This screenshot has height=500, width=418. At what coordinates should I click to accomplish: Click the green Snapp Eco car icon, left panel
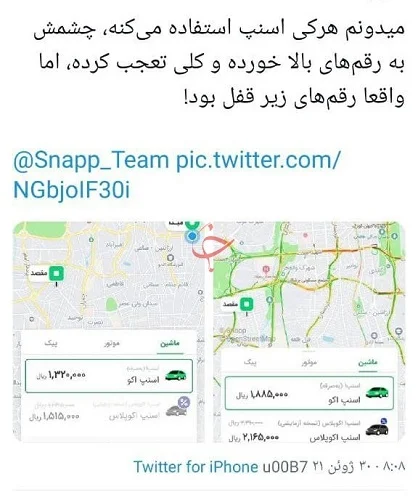(176, 375)
